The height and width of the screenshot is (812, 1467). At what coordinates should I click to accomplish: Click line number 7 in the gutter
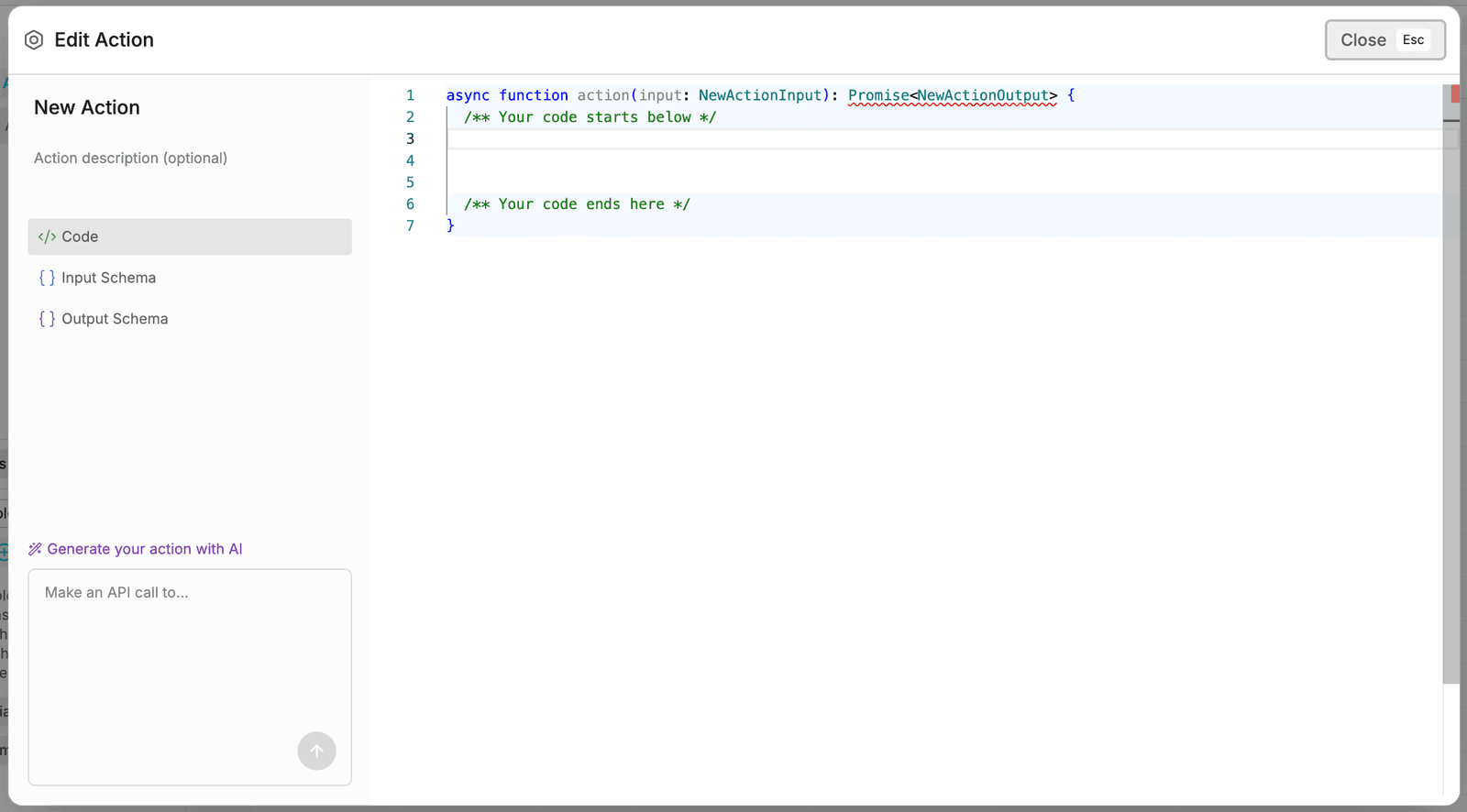point(410,225)
